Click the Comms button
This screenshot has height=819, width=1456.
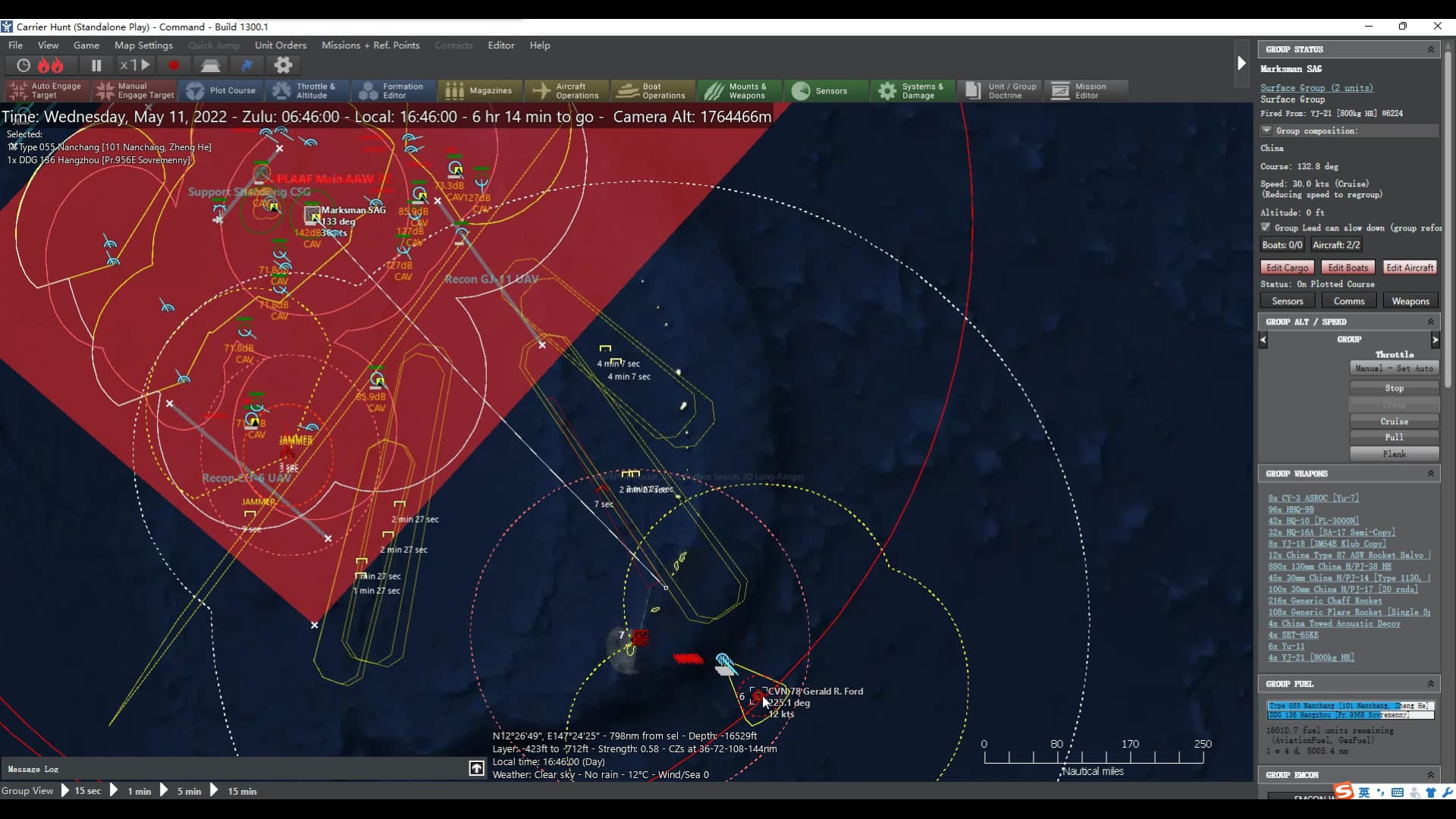(x=1349, y=301)
